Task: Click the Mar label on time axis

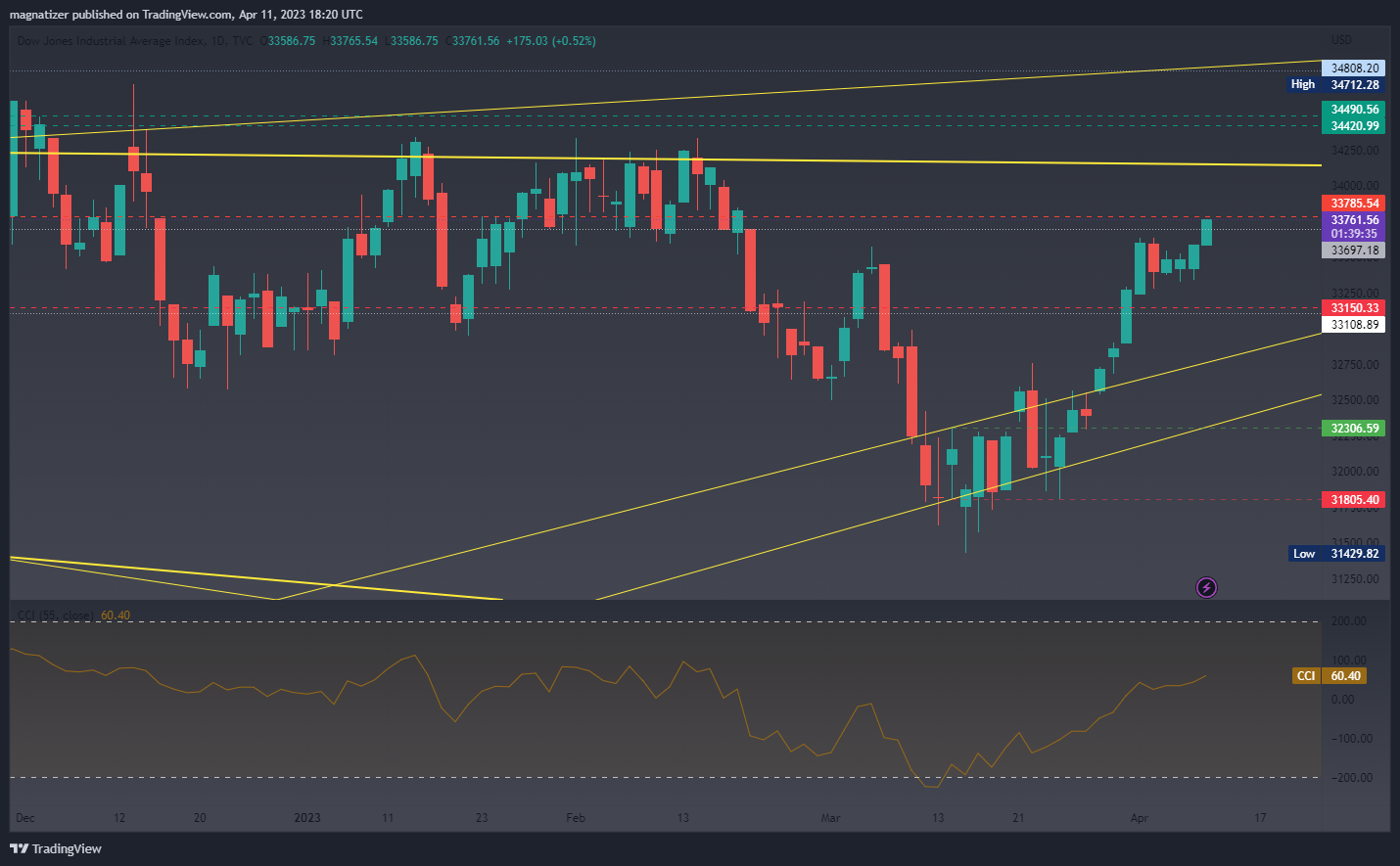Action: (x=830, y=818)
